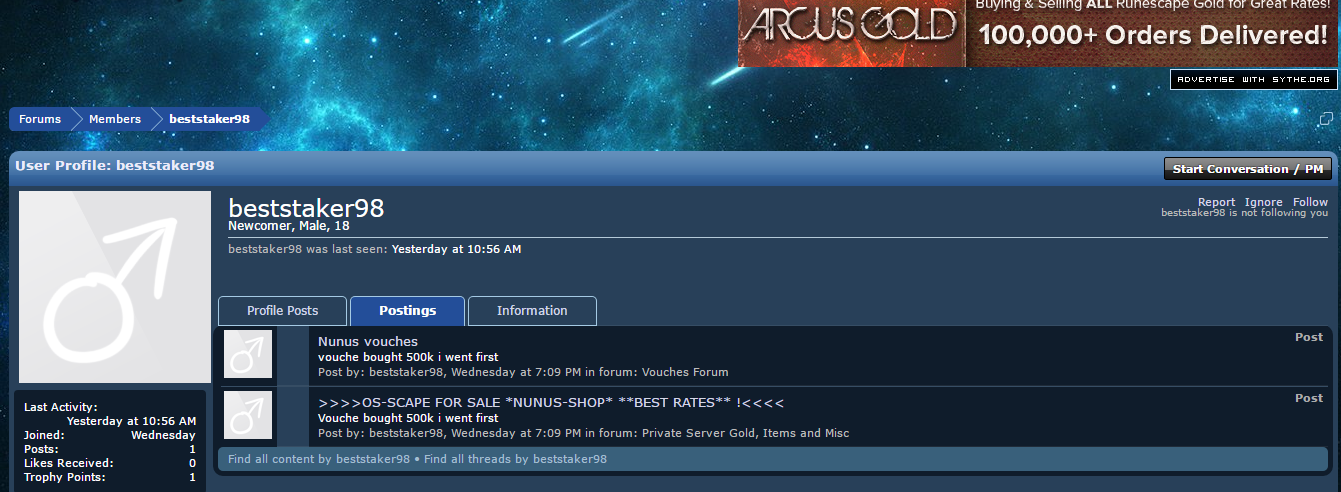Report this user profile
The image size is (1341, 492).
click(x=1216, y=202)
